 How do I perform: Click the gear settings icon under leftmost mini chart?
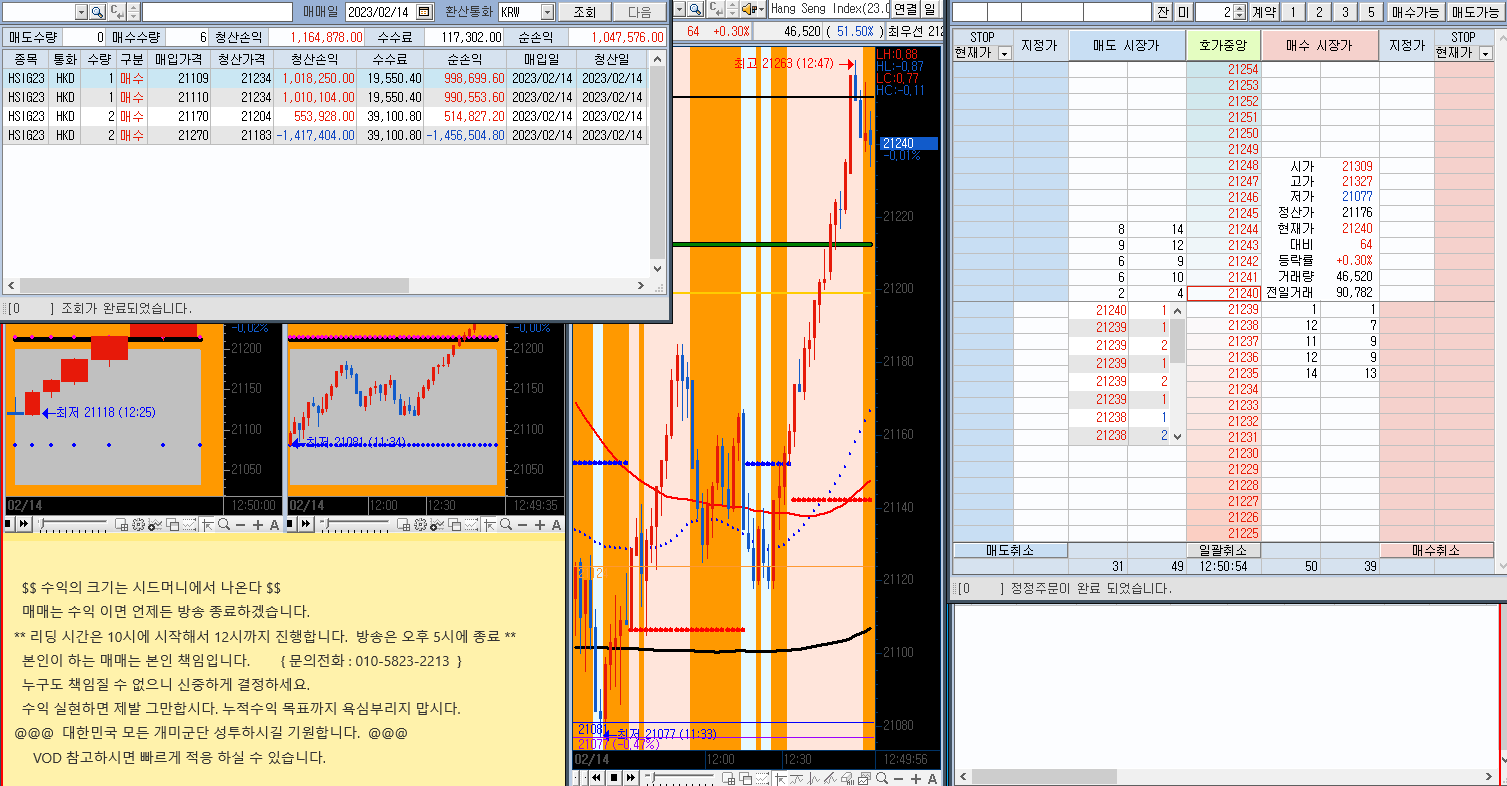[138, 524]
